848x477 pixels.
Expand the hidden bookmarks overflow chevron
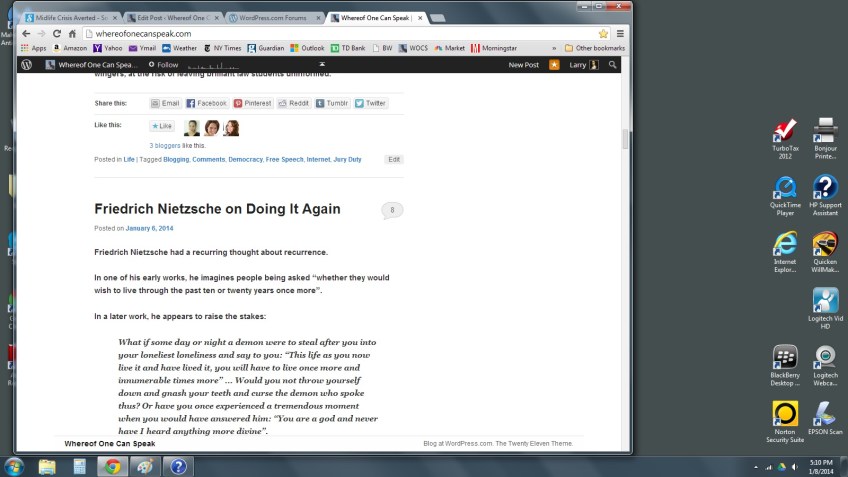pyautogui.click(x=554, y=47)
